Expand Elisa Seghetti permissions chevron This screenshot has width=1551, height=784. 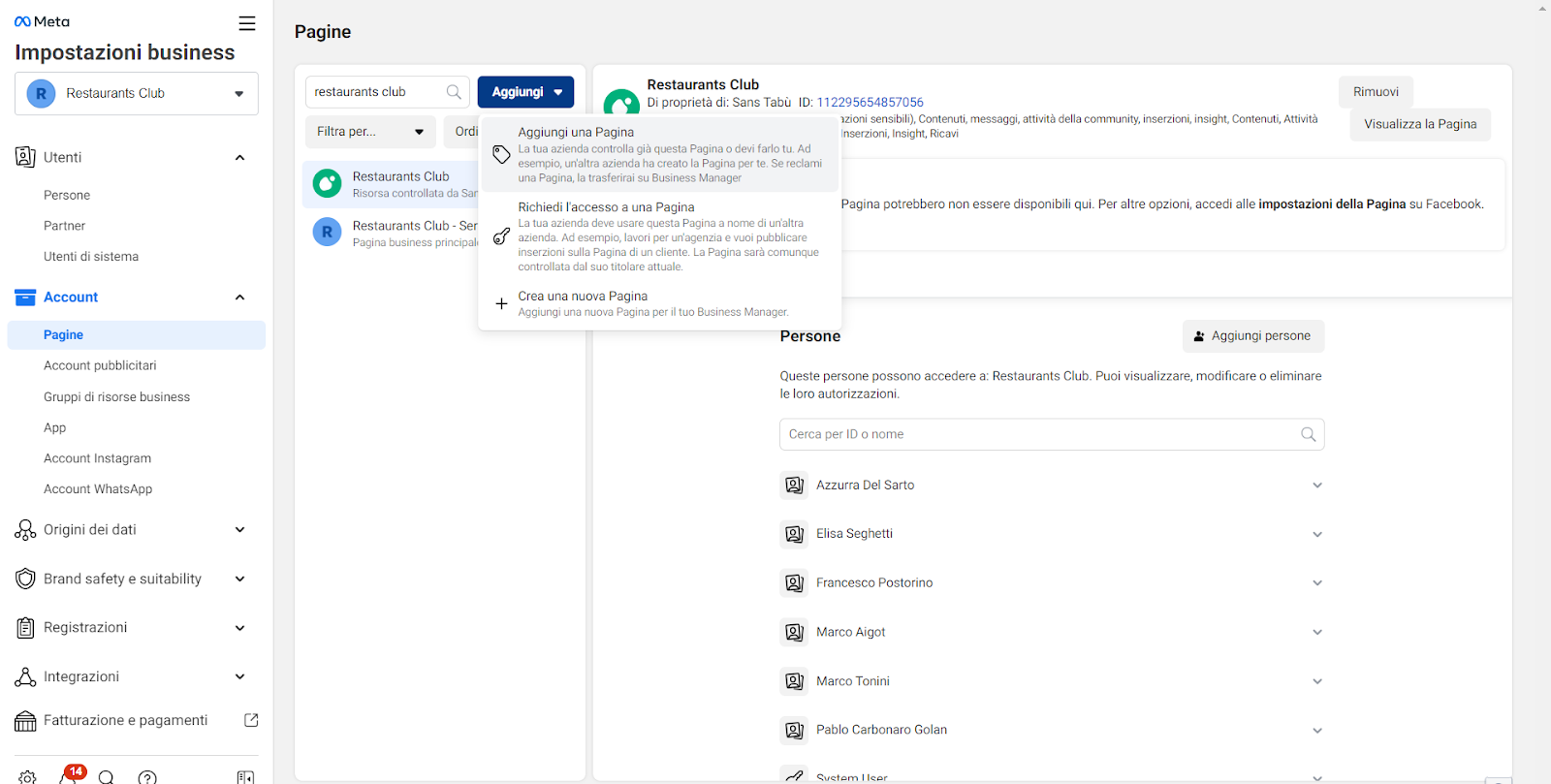[1317, 534]
